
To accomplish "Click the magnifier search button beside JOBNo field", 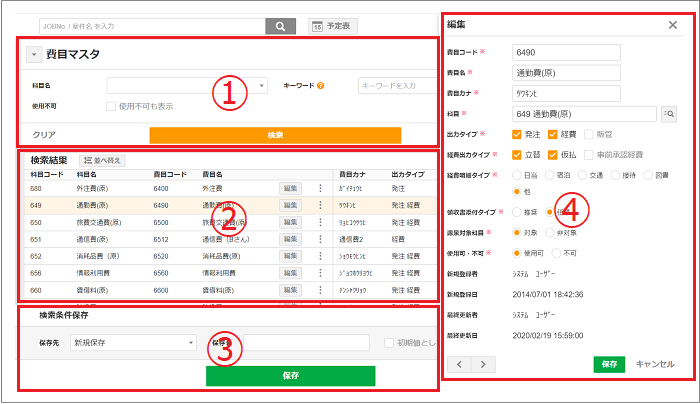I will pyautogui.click(x=280, y=26).
